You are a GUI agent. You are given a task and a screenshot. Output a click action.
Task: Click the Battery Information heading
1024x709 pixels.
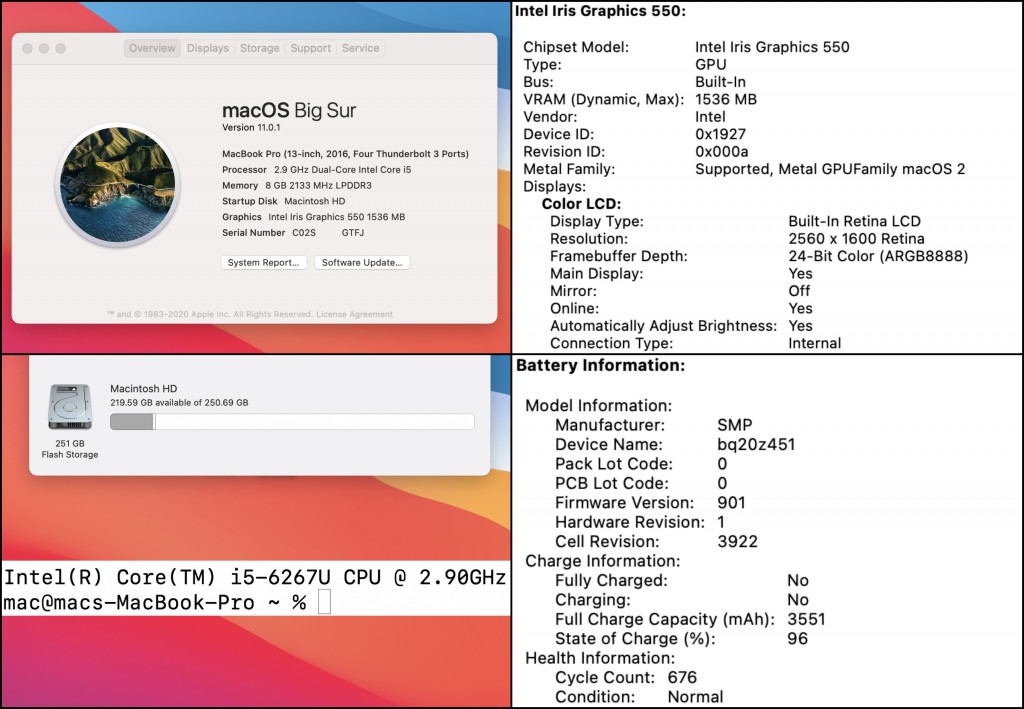[x=600, y=366]
